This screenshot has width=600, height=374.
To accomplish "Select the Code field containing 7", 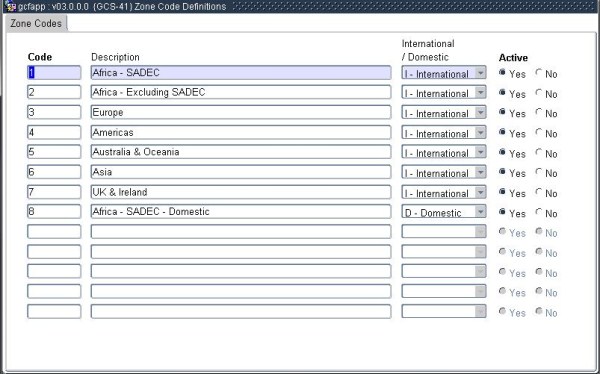I will click(x=54, y=192).
